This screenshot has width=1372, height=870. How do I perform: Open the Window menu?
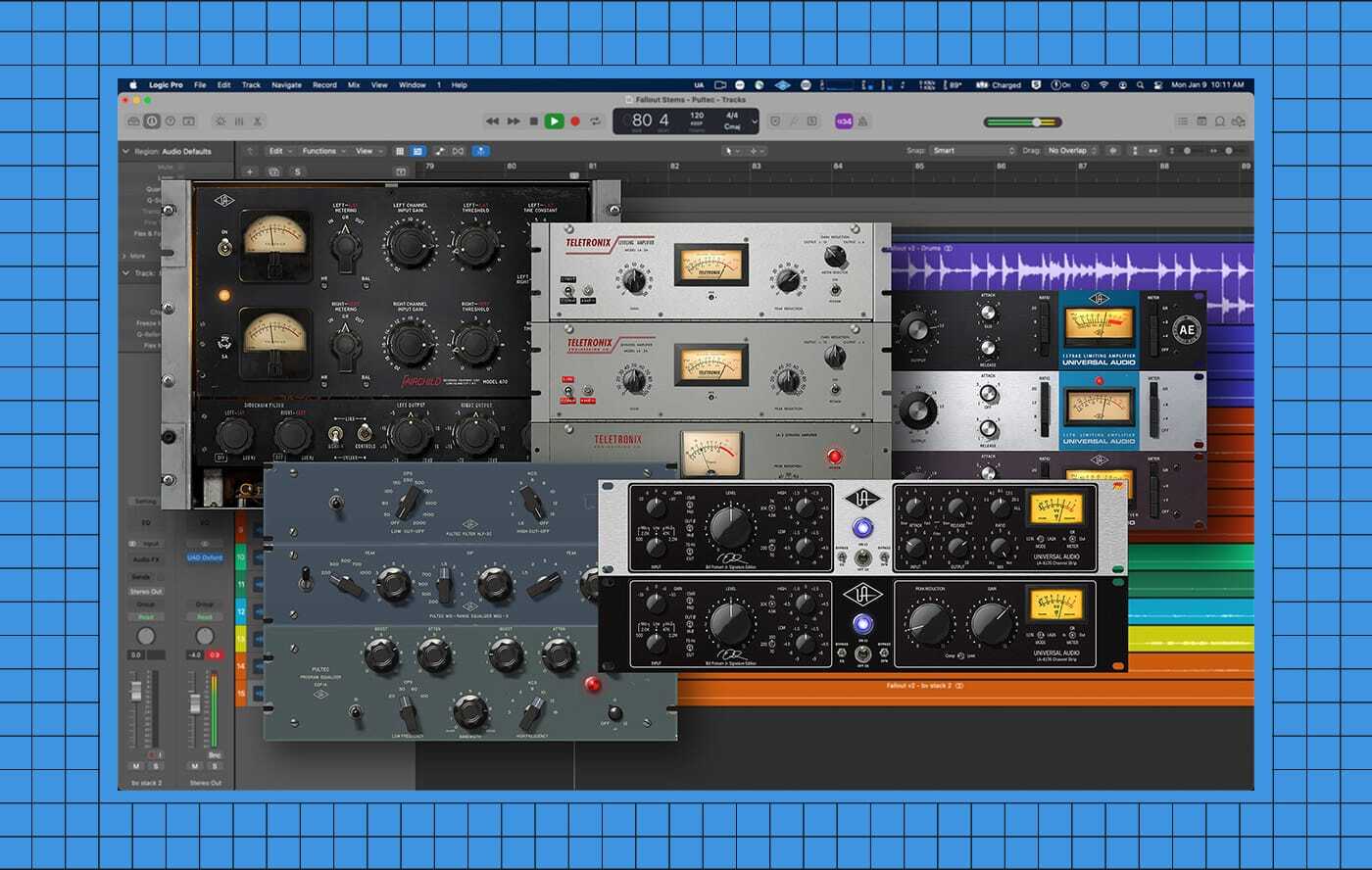coord(413,85)
